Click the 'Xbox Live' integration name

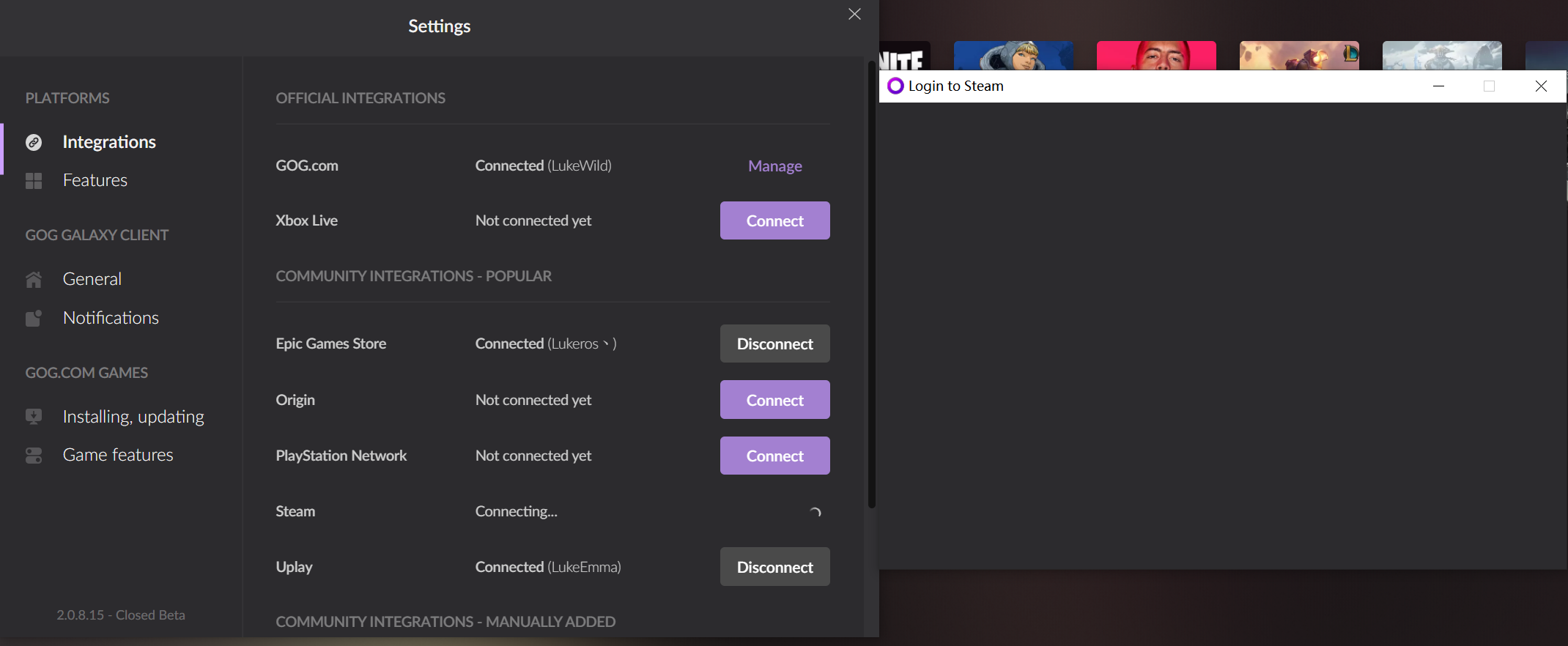tap(306, 220)
